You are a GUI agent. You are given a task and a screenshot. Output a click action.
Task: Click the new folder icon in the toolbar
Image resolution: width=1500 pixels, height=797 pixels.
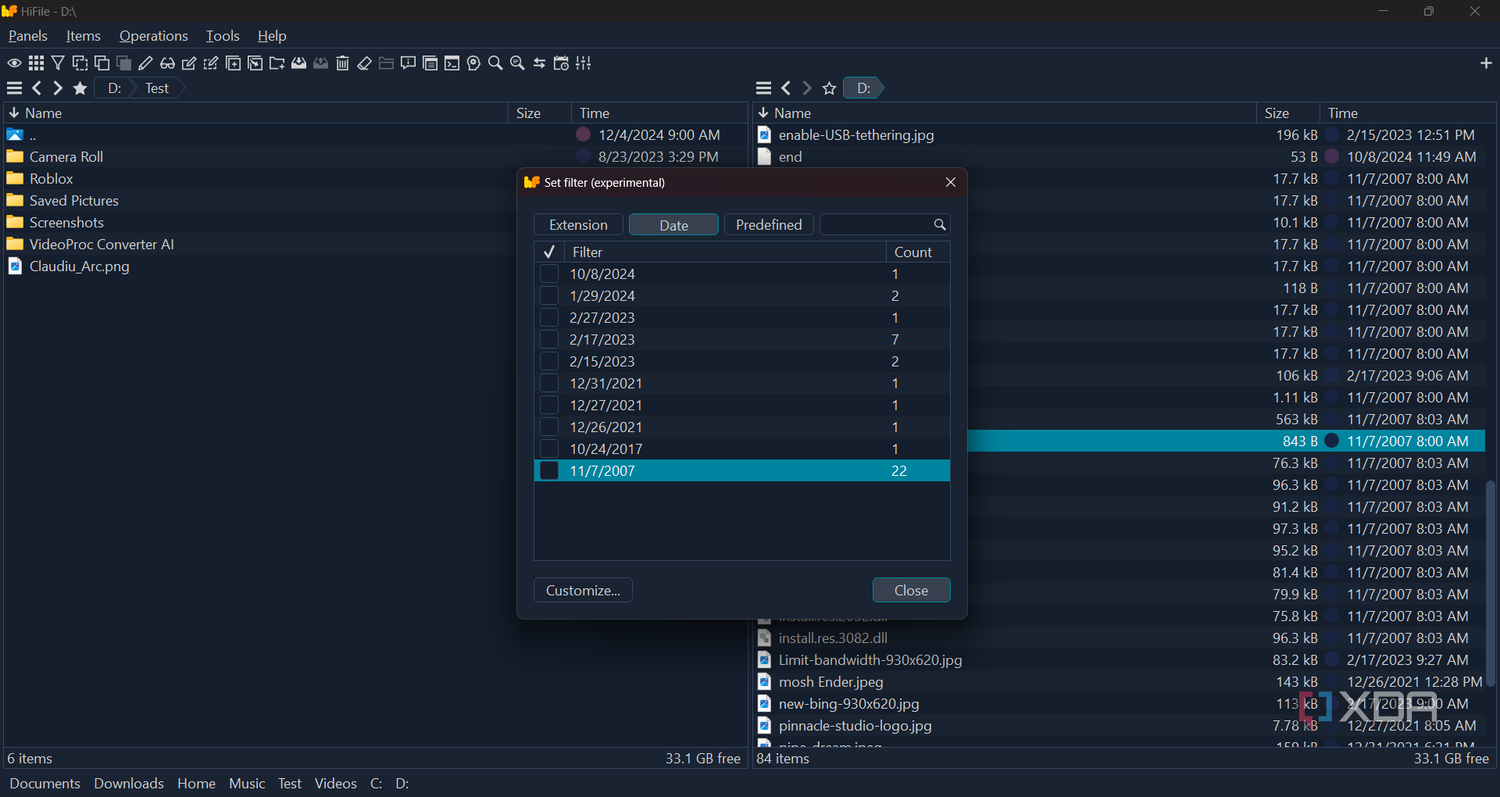click(277, 63)
